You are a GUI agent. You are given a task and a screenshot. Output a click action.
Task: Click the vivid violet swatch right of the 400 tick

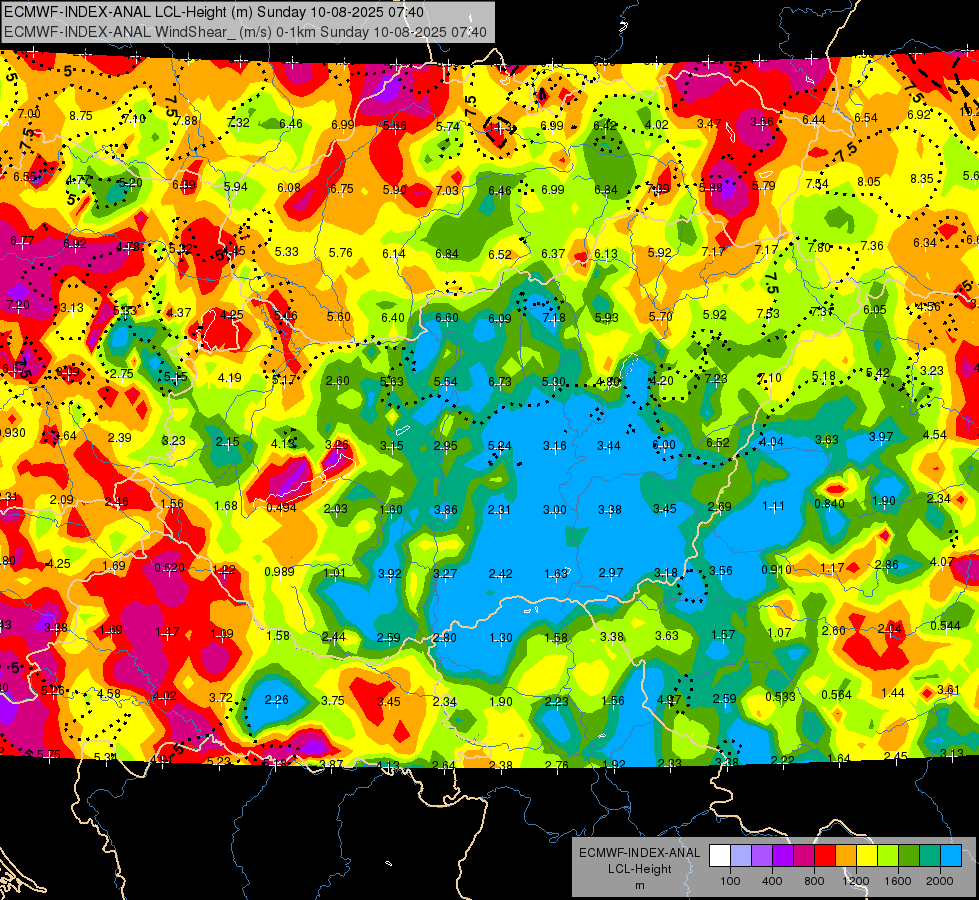pyautogui.click(x=783, y=856)
